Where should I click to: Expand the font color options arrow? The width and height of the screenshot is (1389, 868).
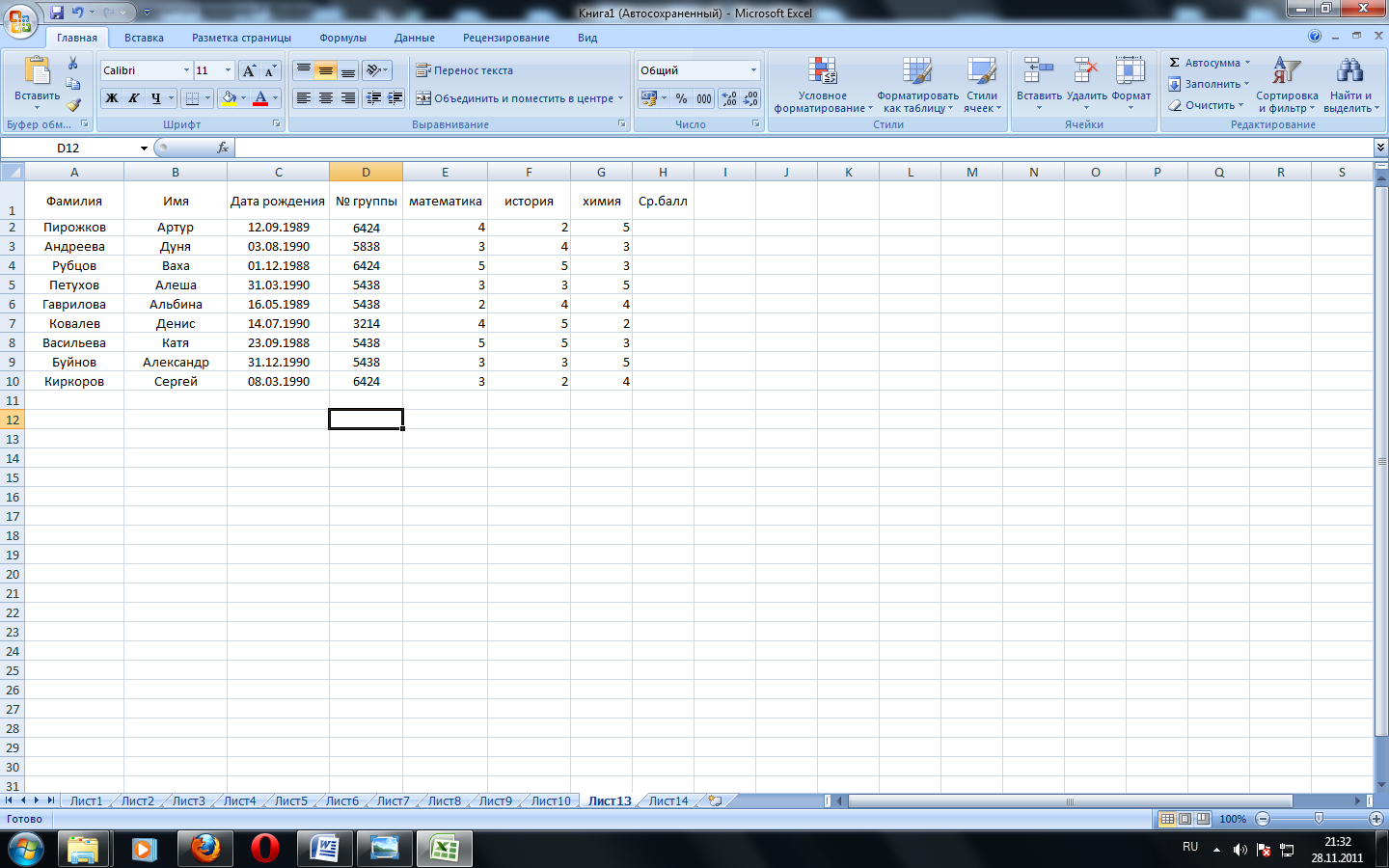click(x=275, y=98)
